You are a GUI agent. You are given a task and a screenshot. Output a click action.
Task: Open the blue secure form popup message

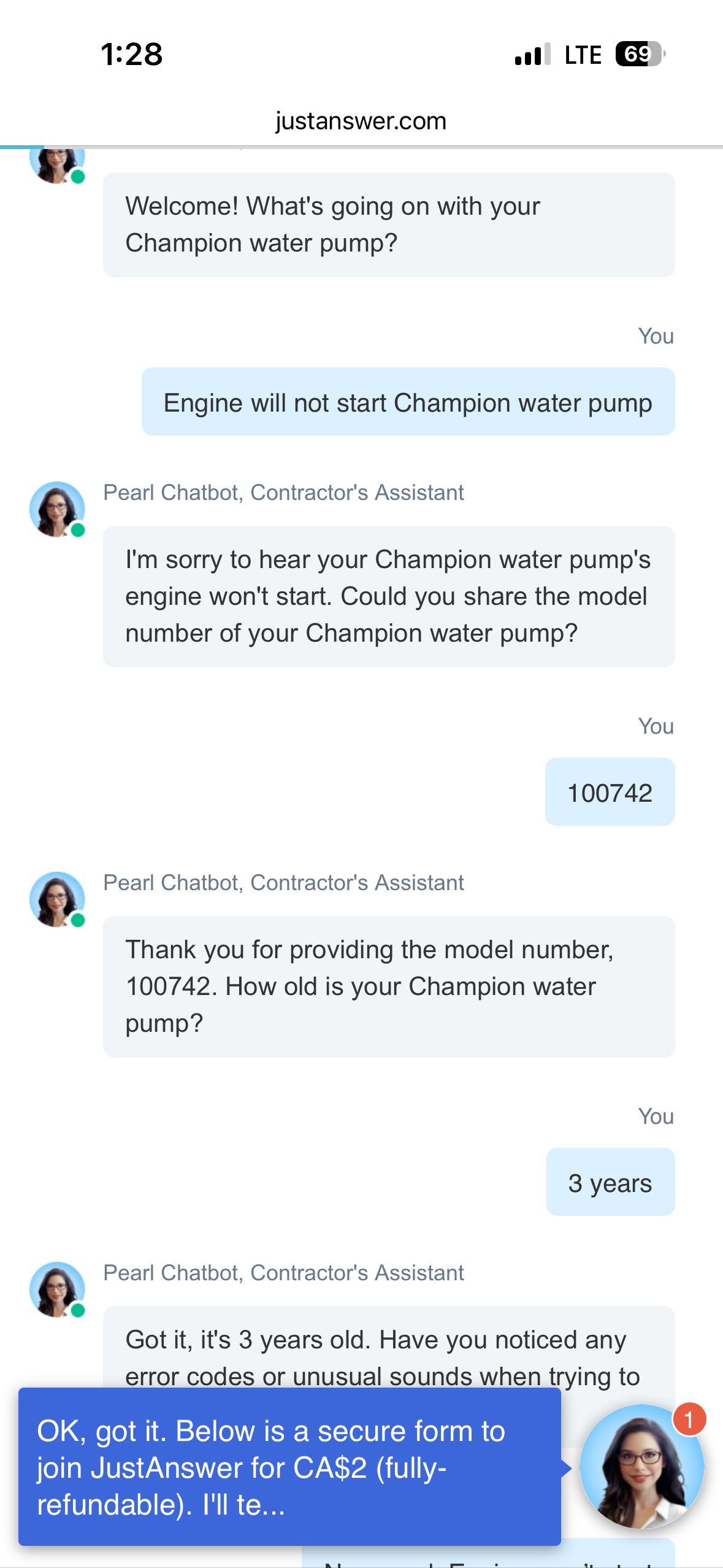coord(289,1467)
